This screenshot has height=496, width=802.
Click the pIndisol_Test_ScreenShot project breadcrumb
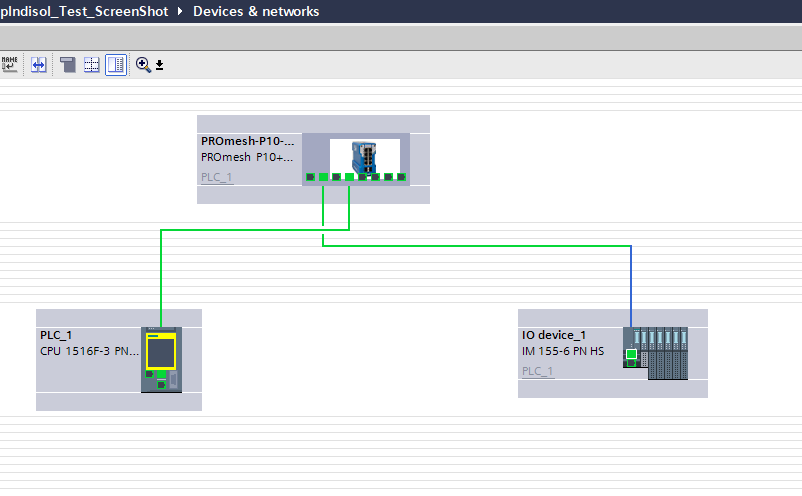pos(84,11)
